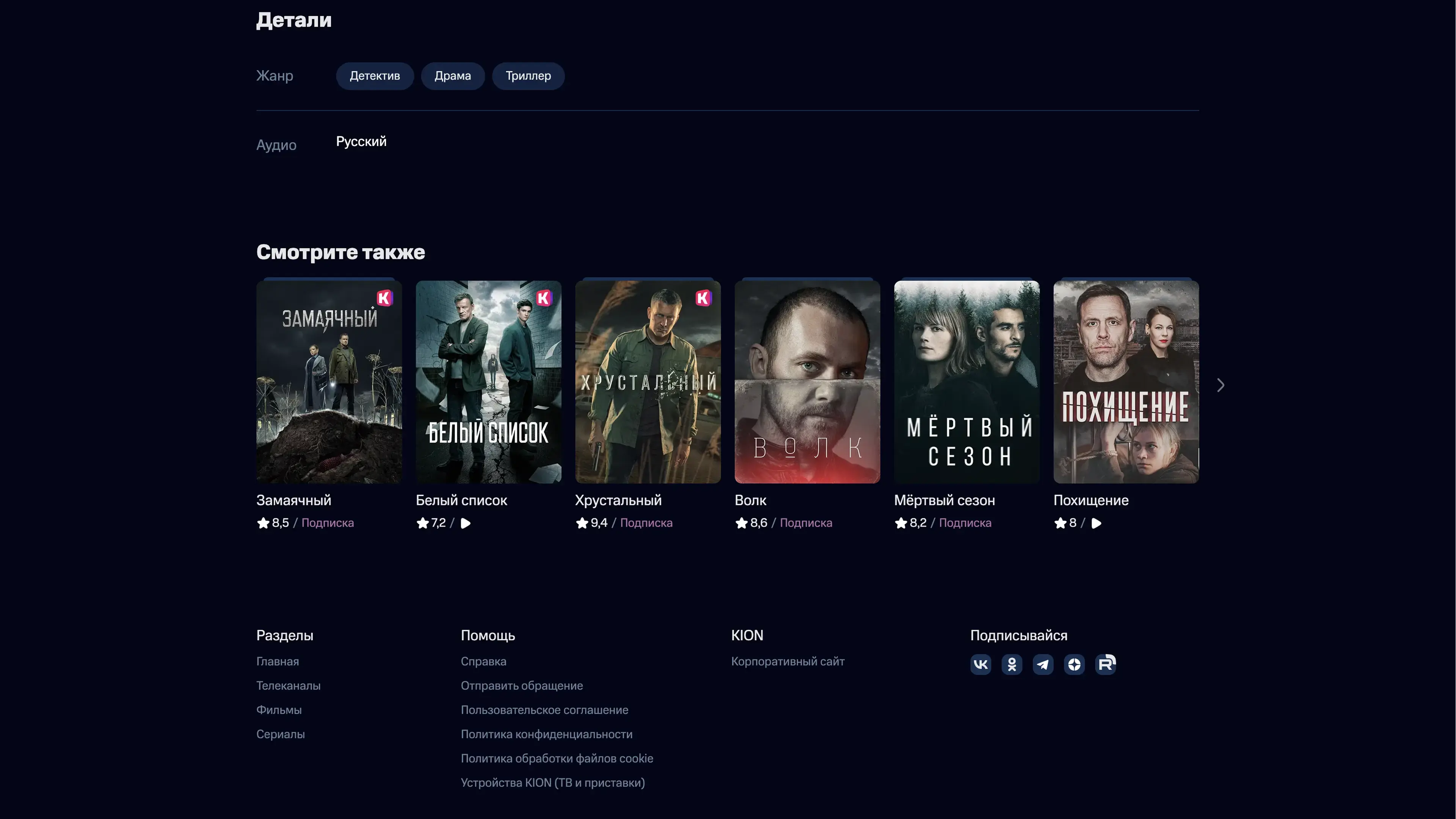
Task: Select the Детектив genre tag
Action: pyautogui.click(x=375, y=76)
